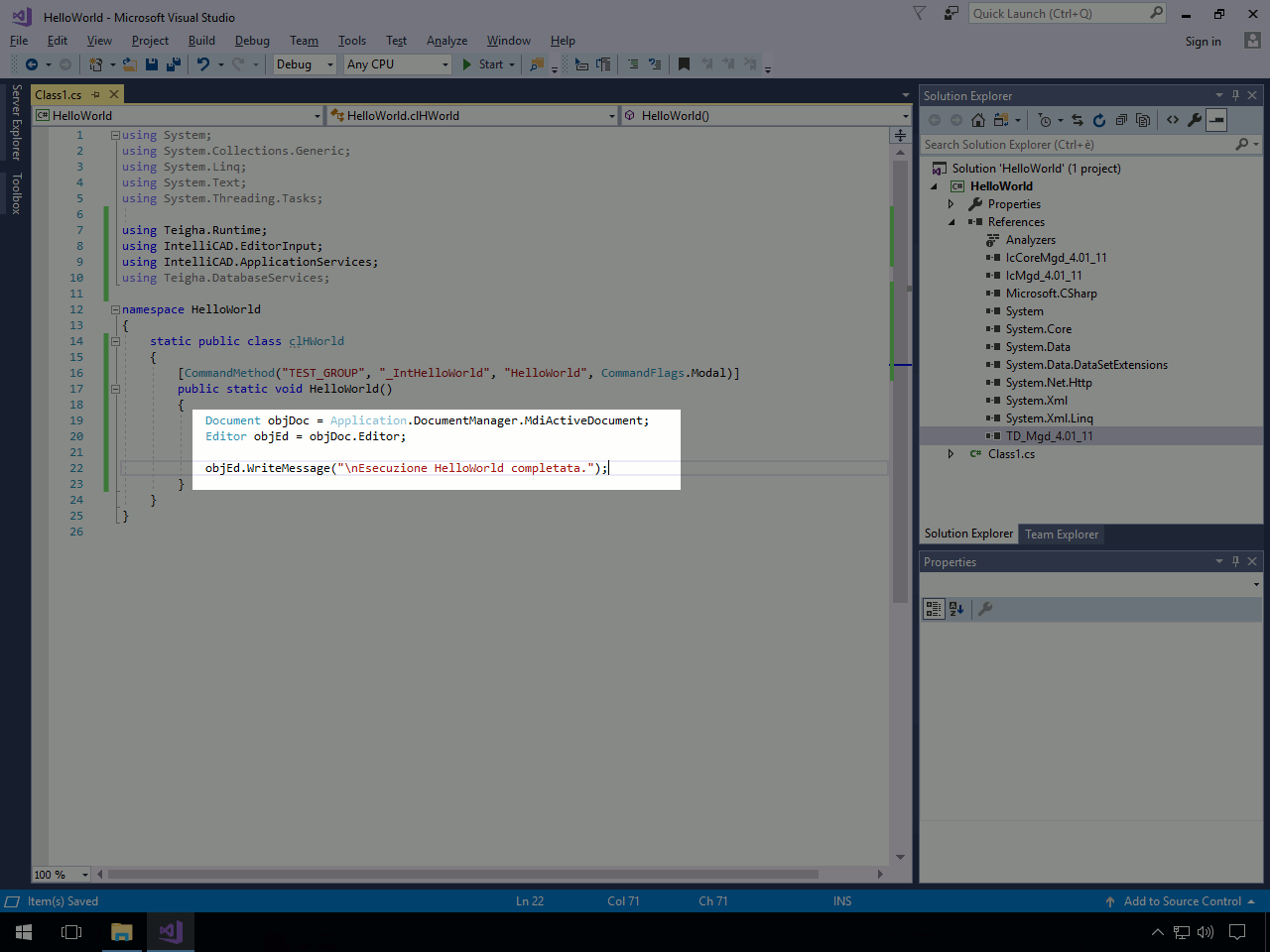Open the Tools menu
Viewport: 1270px width, 952px height.
352,41
